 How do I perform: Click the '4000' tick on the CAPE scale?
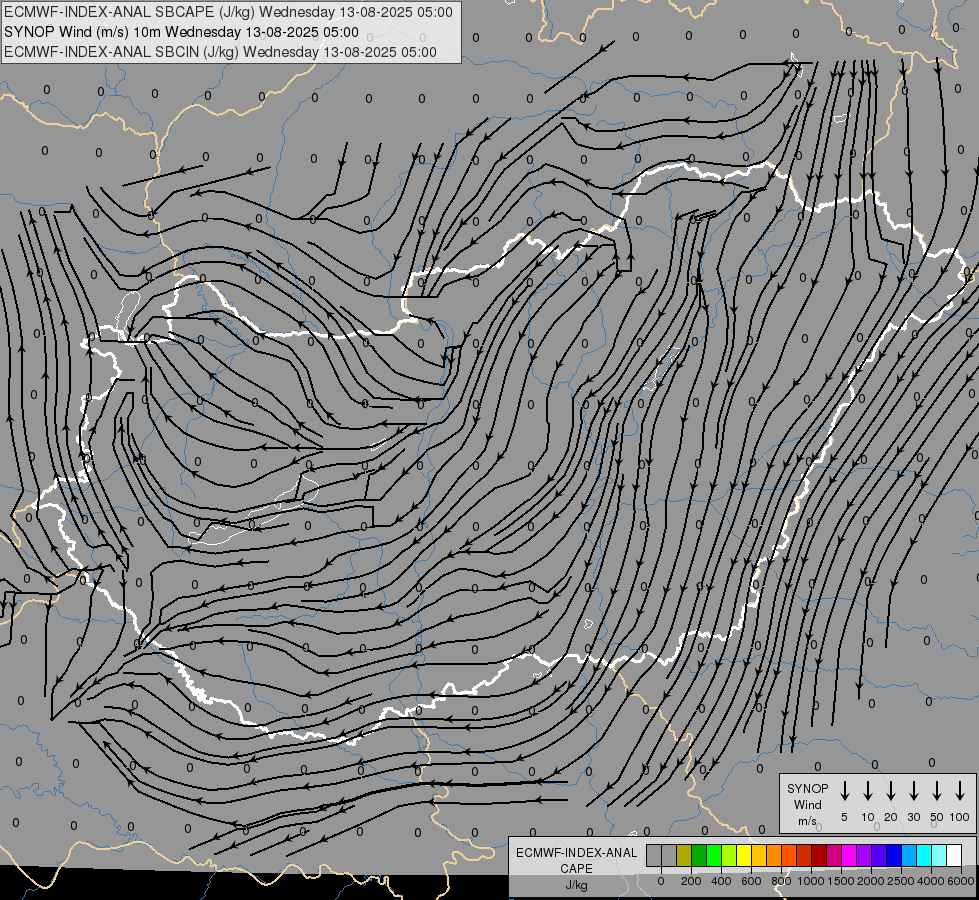[931, 881]
